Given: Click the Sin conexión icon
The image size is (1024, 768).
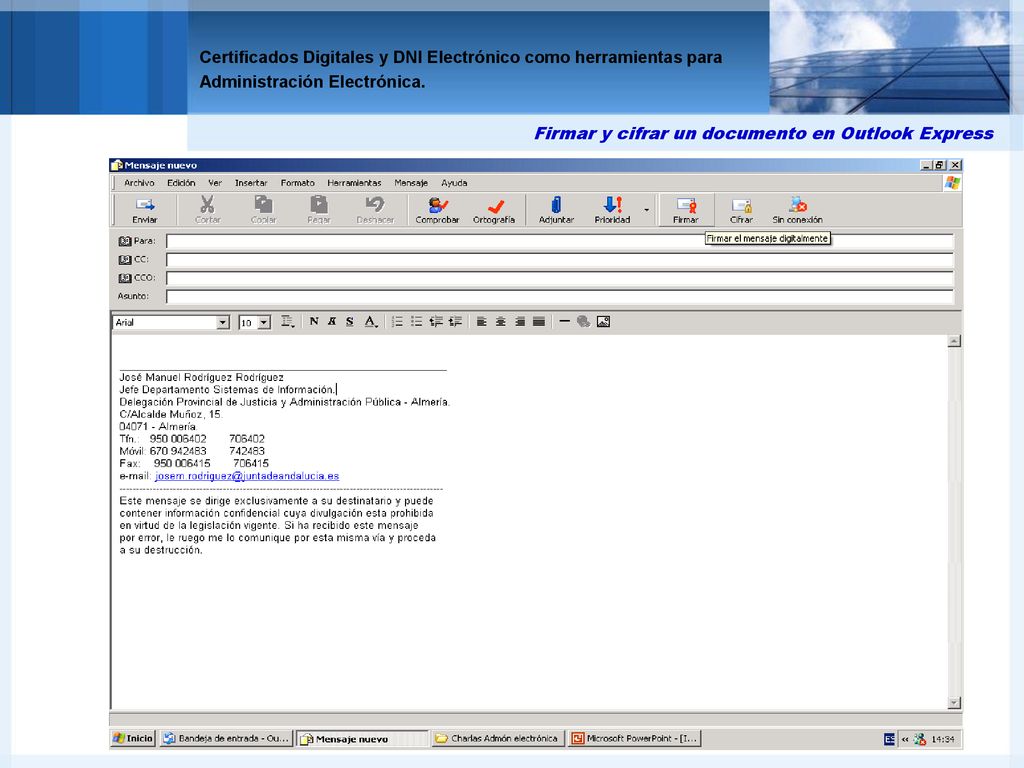Looking at the screenshot, I should [x=797, y=210].
